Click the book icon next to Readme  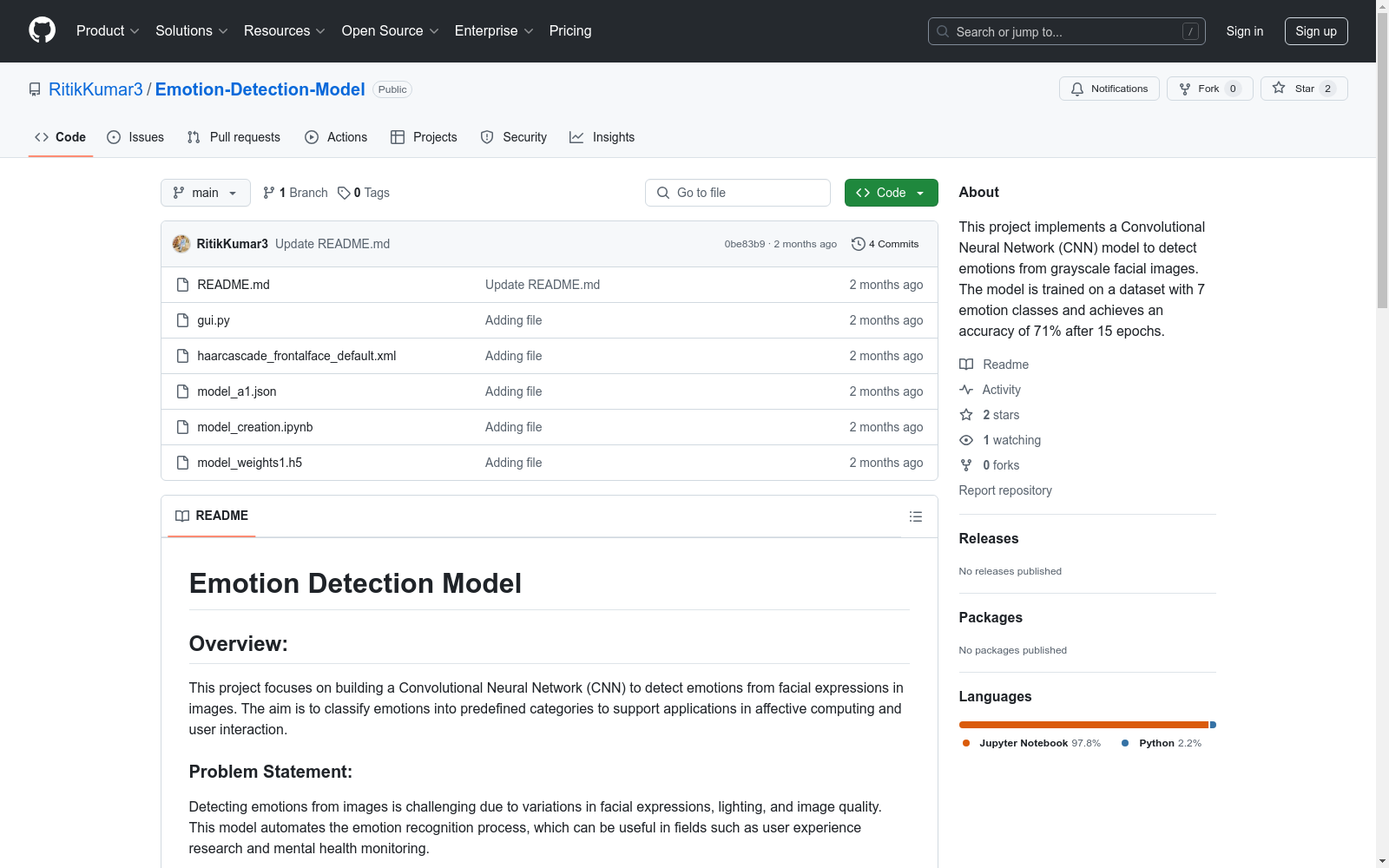coord(966,365)
